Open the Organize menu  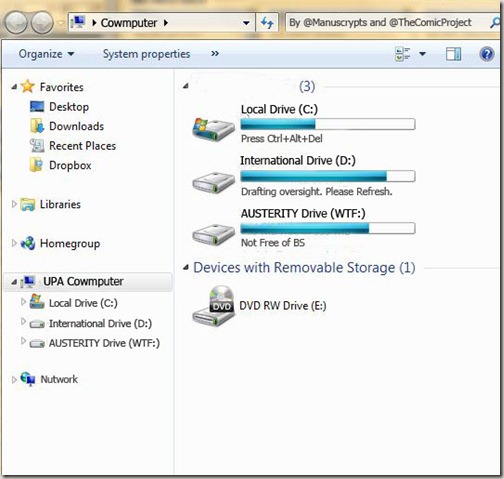[46, 54]
